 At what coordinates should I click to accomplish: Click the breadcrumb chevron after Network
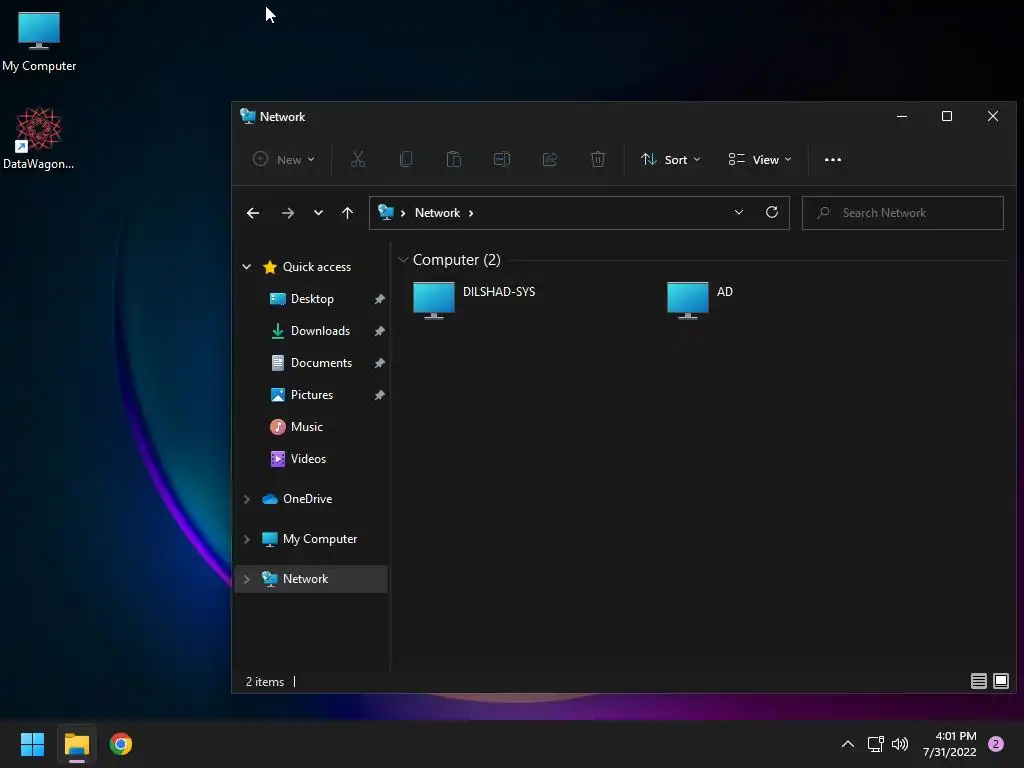471,213
